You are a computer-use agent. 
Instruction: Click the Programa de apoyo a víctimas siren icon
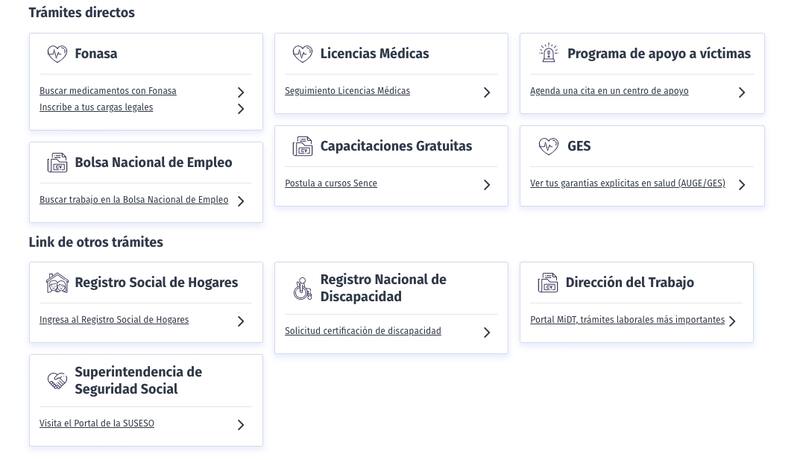[x=548, y=54]
